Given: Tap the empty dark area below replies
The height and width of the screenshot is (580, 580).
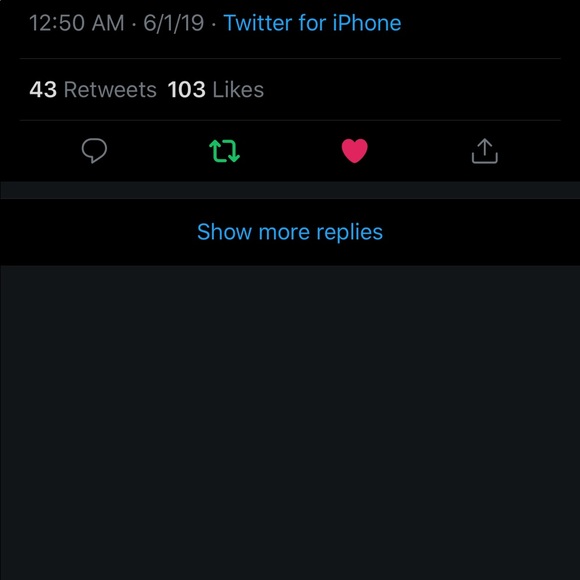Looking at the screenshot, I should [x=290, y=422].
